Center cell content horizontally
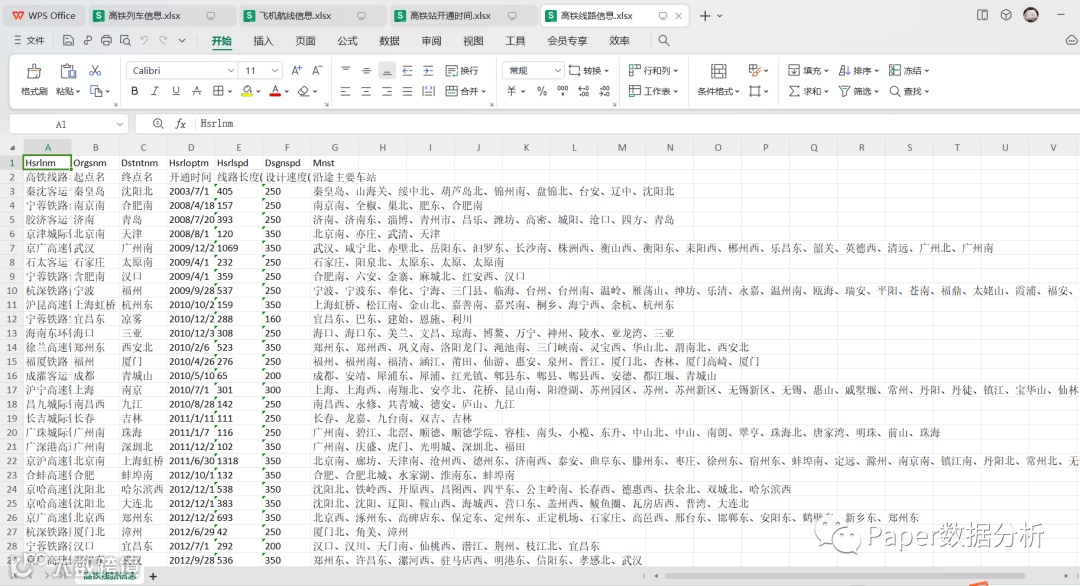The width and height of the screenshot is (1080, 586). pos(366,91)
